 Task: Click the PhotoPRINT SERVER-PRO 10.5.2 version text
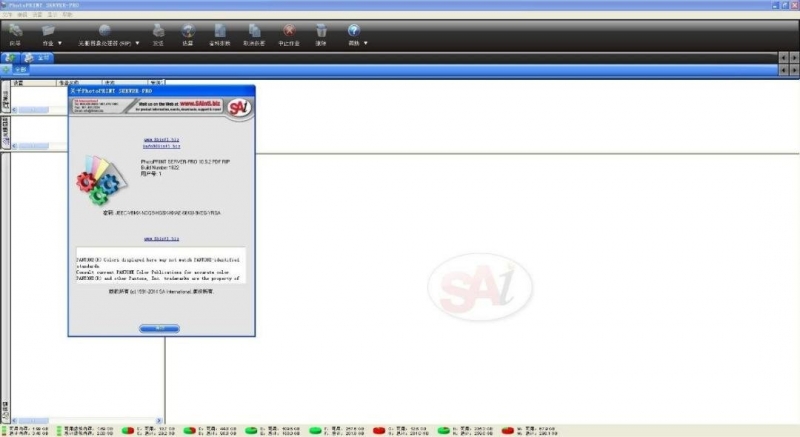tap(185, 162)
